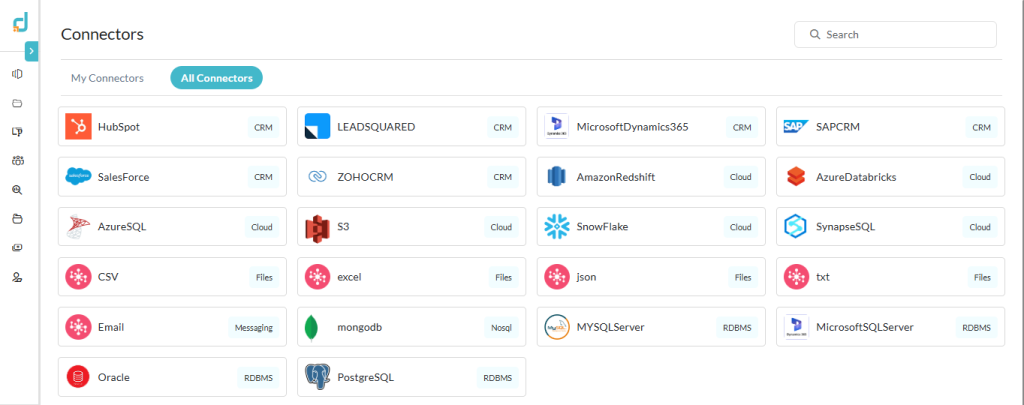Click the Salesforce cloud logo icon
The width and height of the screenshot is (1024, 405).
coord(78,177)
